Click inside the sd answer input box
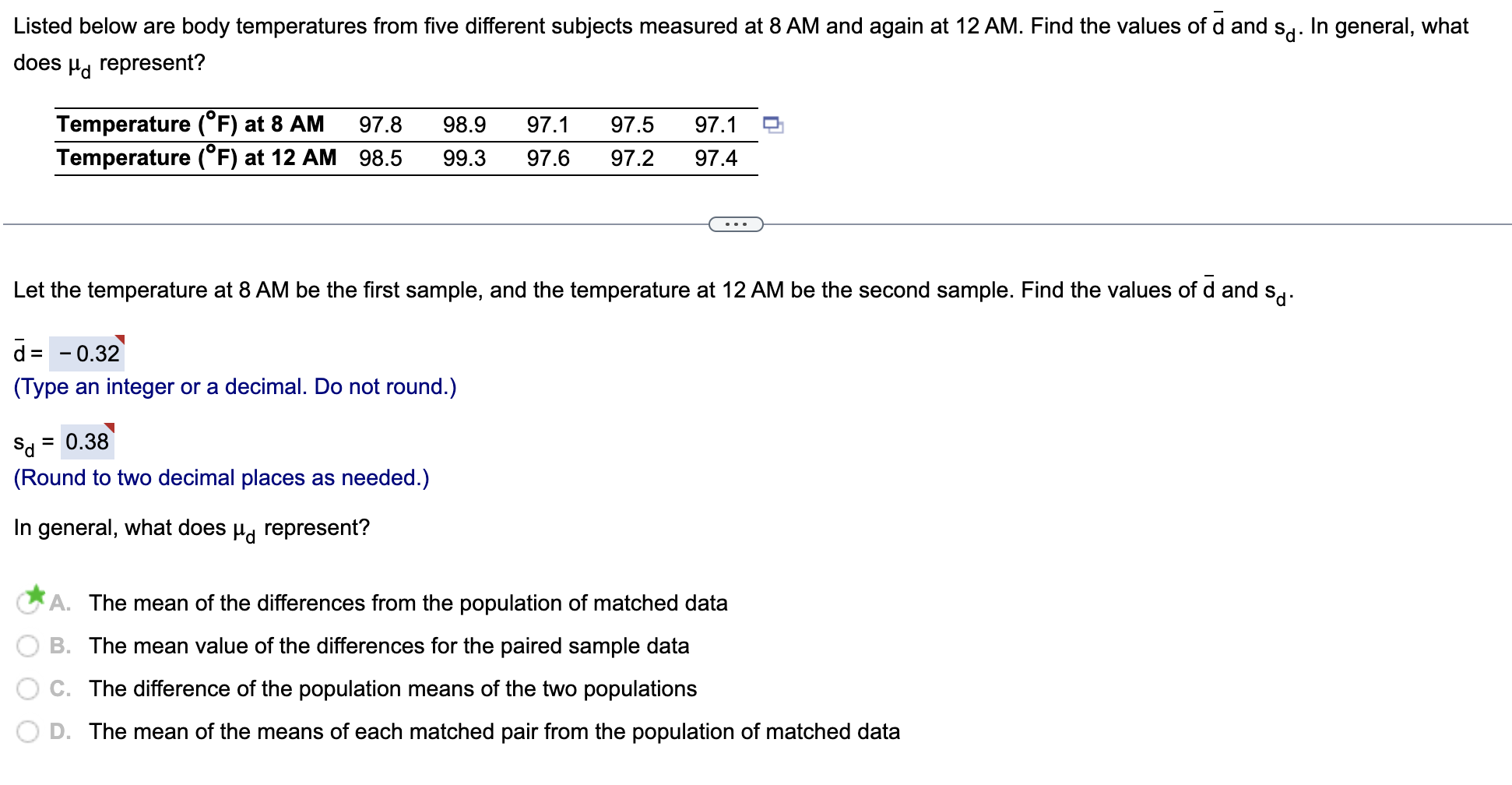The width and height of the screenshot is (1512, 785). 88,442
